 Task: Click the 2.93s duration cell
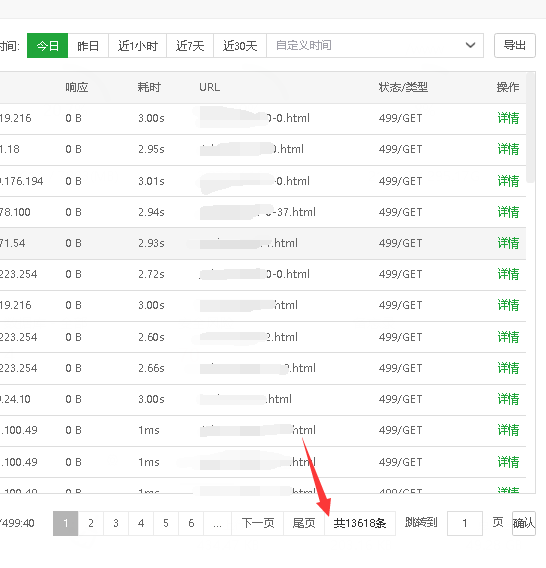click(151, 243)
